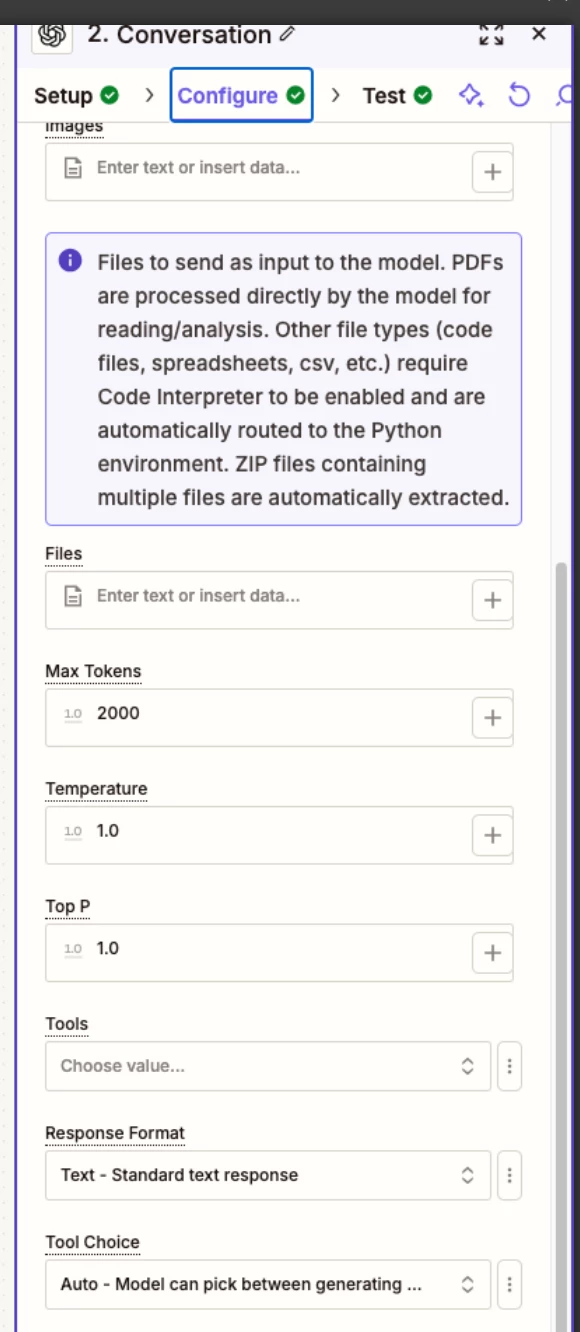580x1332 pixels.
Task: Expand the panel with the arrows icon
Action: click(491, 35)
